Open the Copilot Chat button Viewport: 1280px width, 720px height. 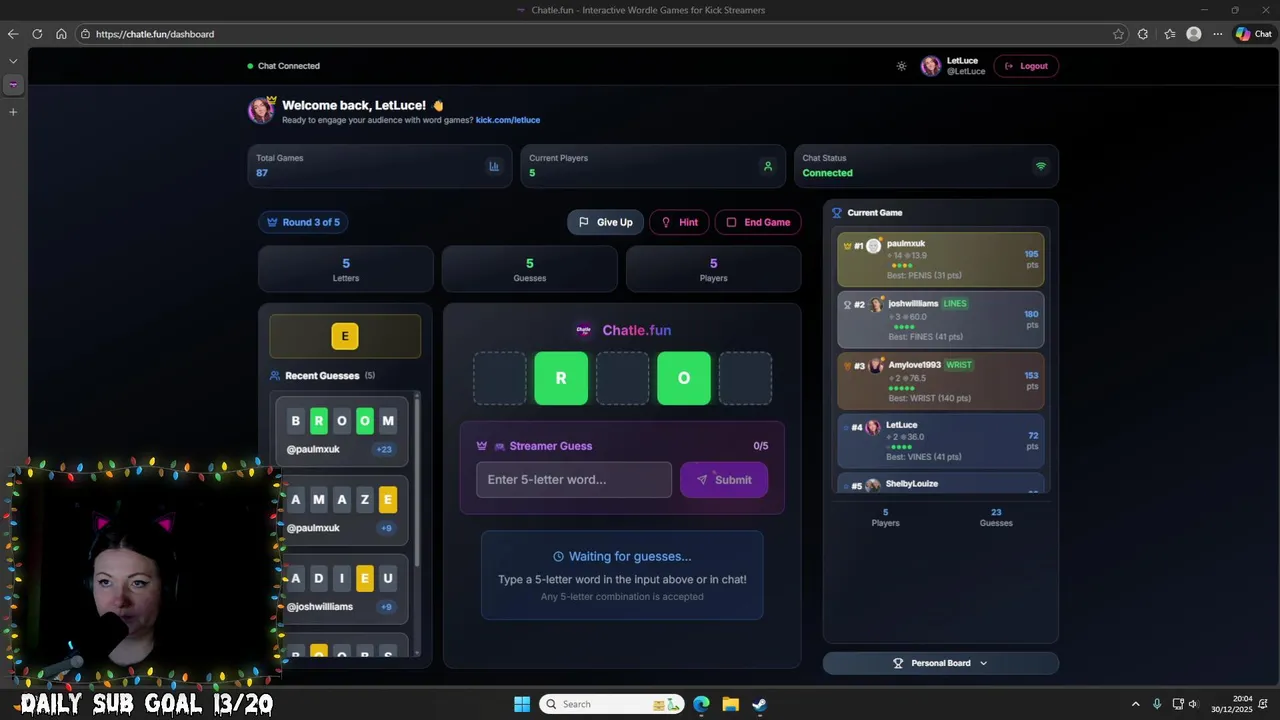(x=1253, y=34)
